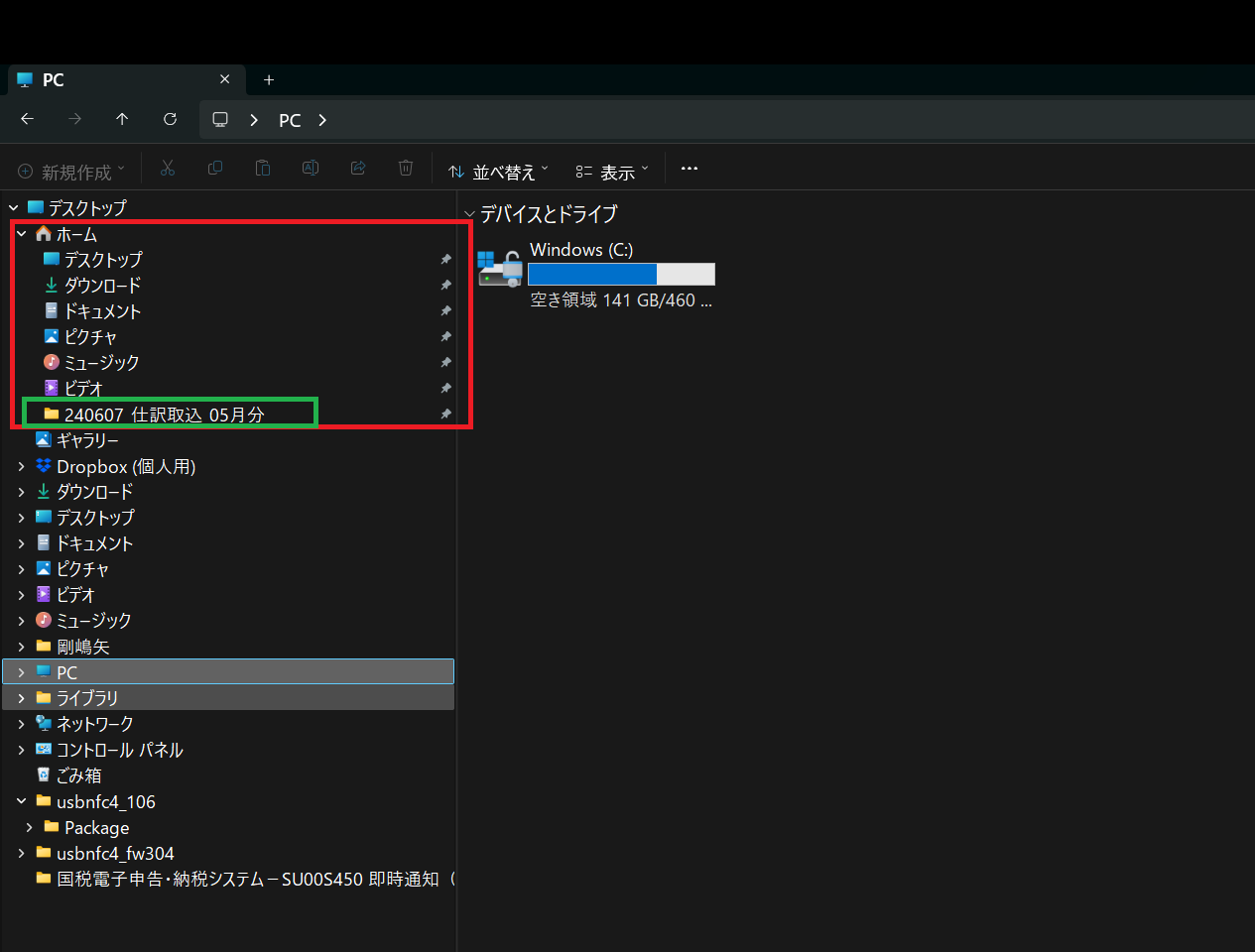Toggle pin next to ミュージック in ホーム

pyautogui.click(x=445, y=363)
